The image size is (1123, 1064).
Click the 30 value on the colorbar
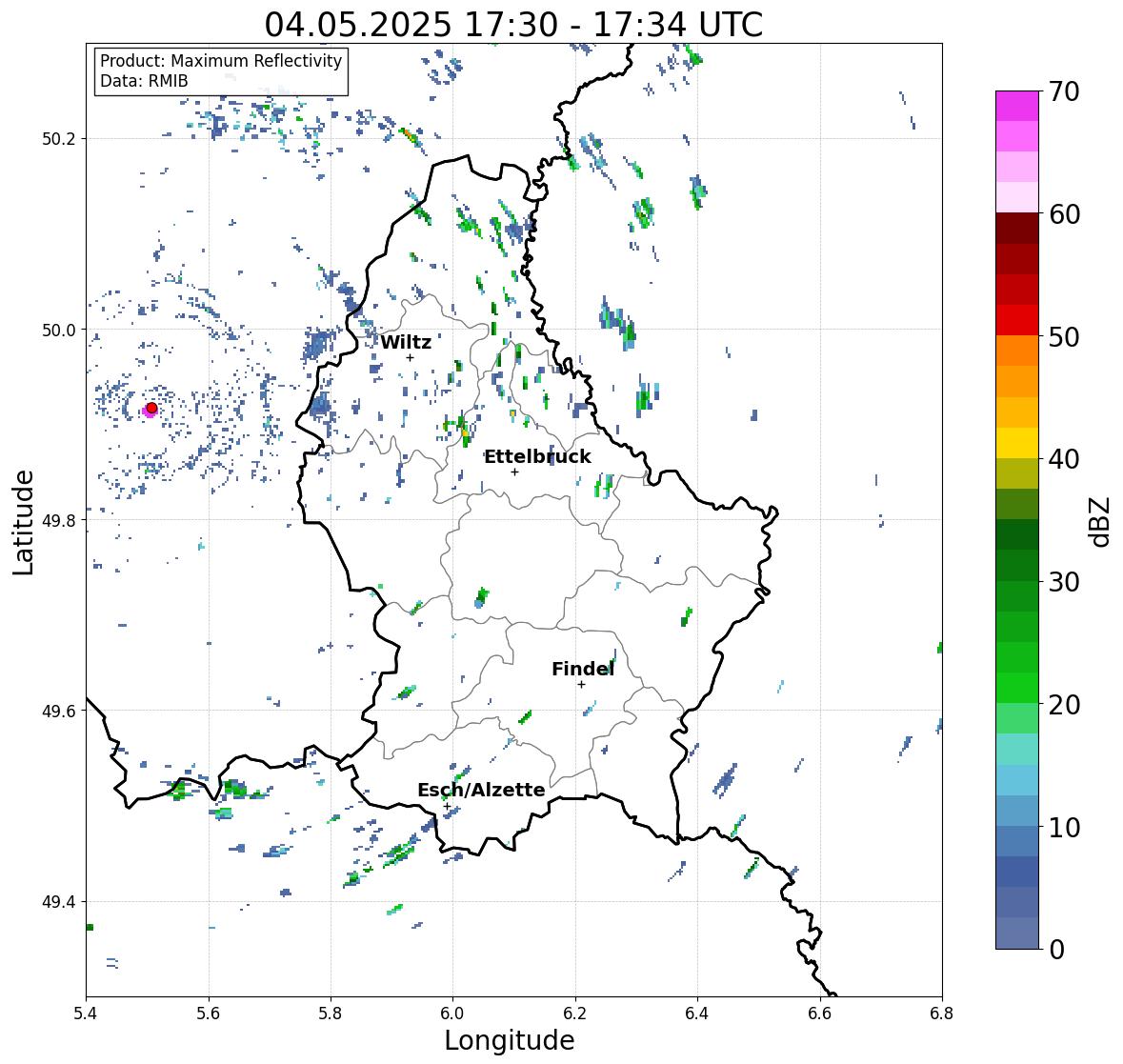1064,582
